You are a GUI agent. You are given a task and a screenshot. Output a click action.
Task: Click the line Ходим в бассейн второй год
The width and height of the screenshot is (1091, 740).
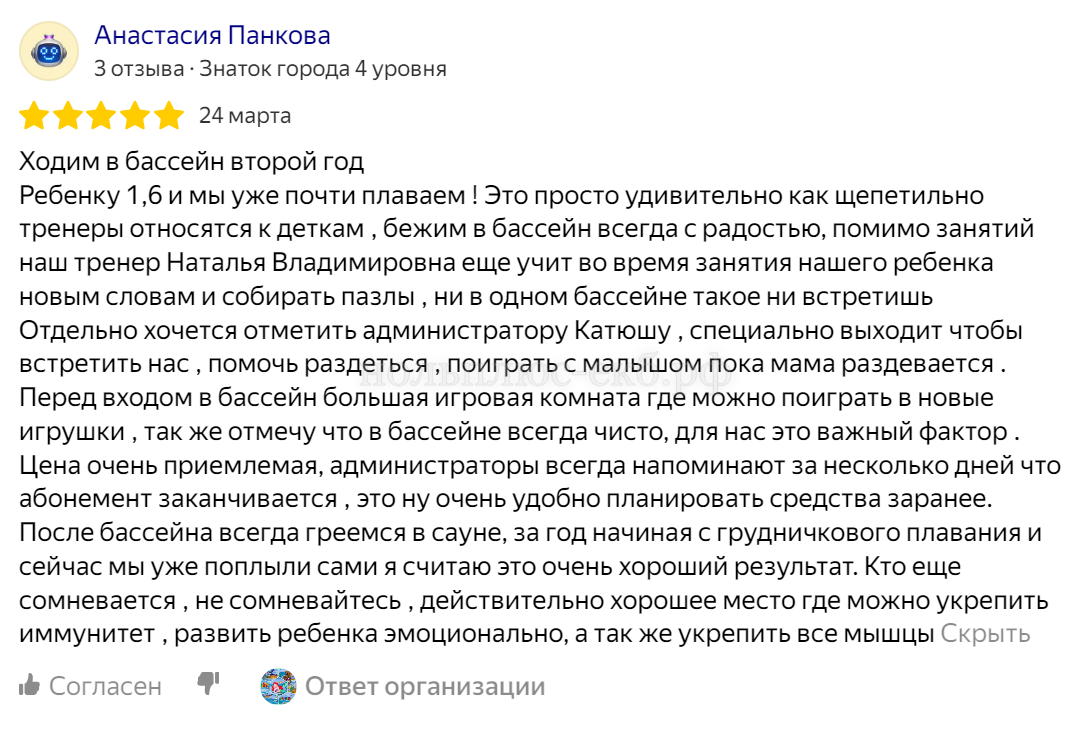[x=192, y=160]
